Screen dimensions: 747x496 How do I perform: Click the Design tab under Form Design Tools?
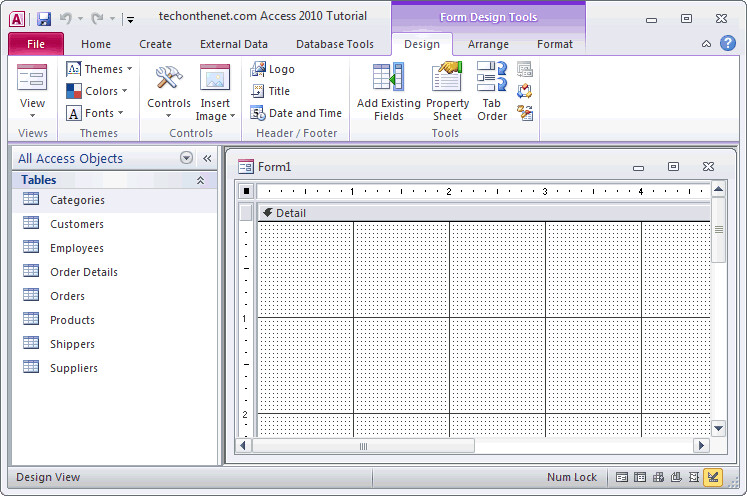point(422,44)
